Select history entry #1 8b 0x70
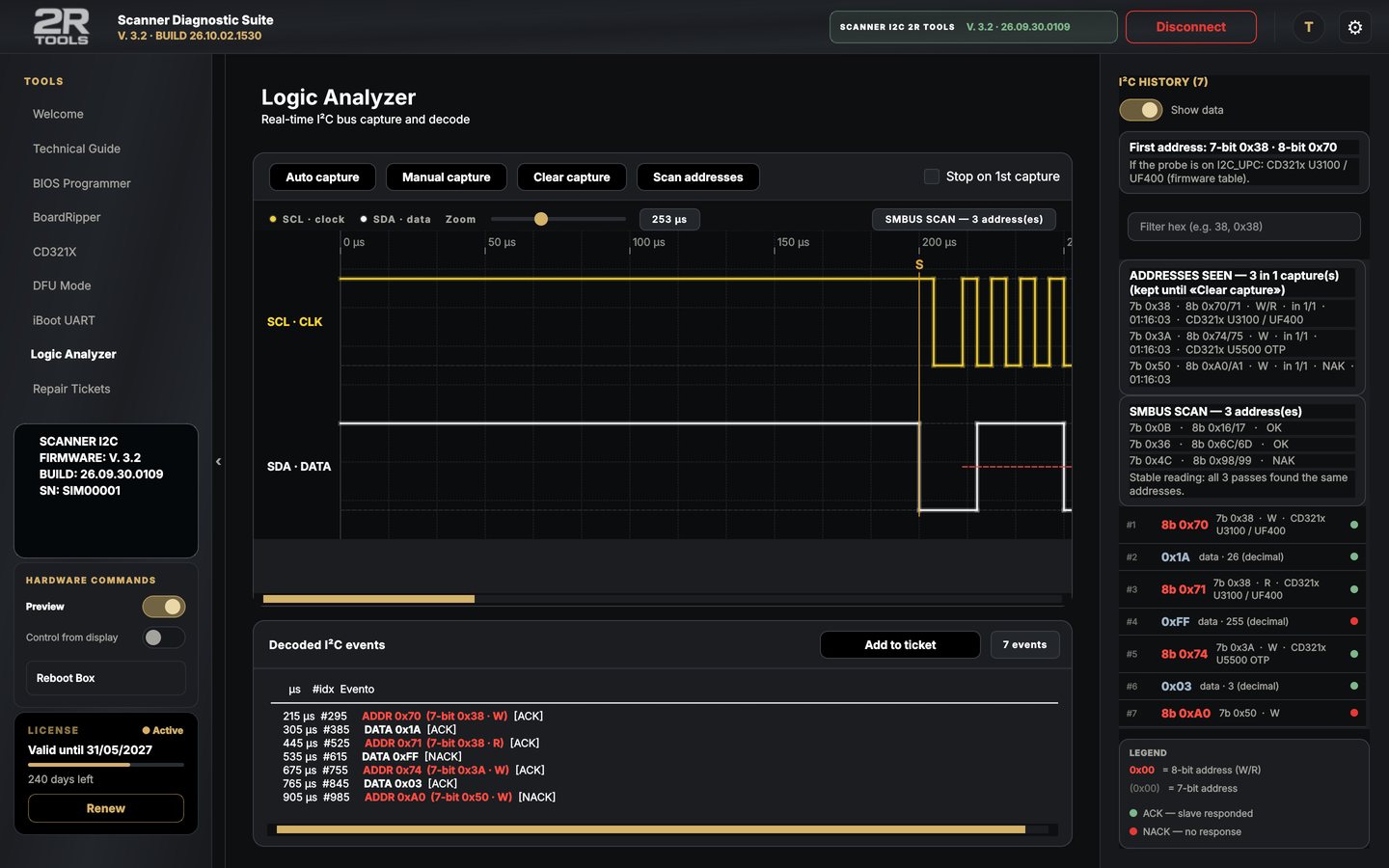Image resolution: width=1389 pixels, height=868 pixels. [1243, 525]
